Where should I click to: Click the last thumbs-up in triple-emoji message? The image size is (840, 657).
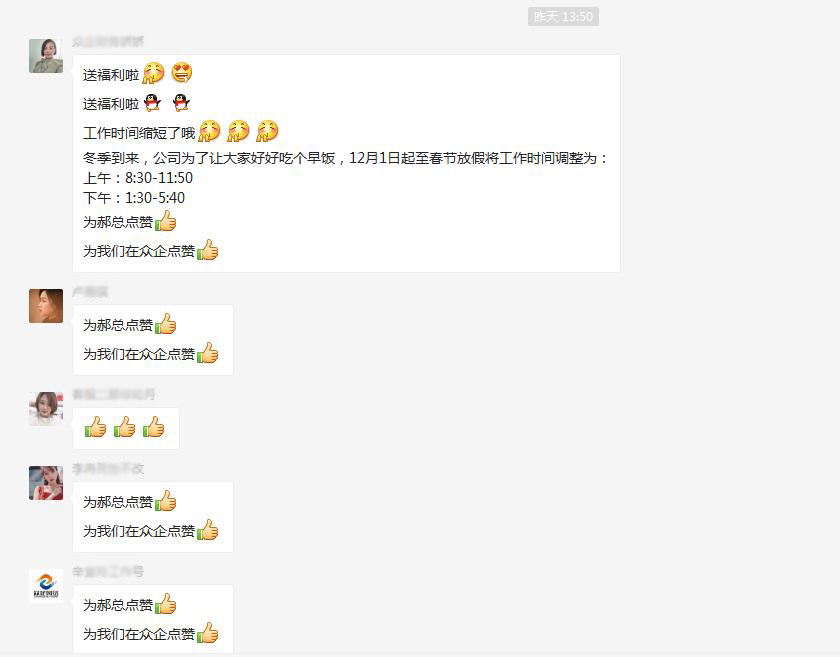coord(154,427)
